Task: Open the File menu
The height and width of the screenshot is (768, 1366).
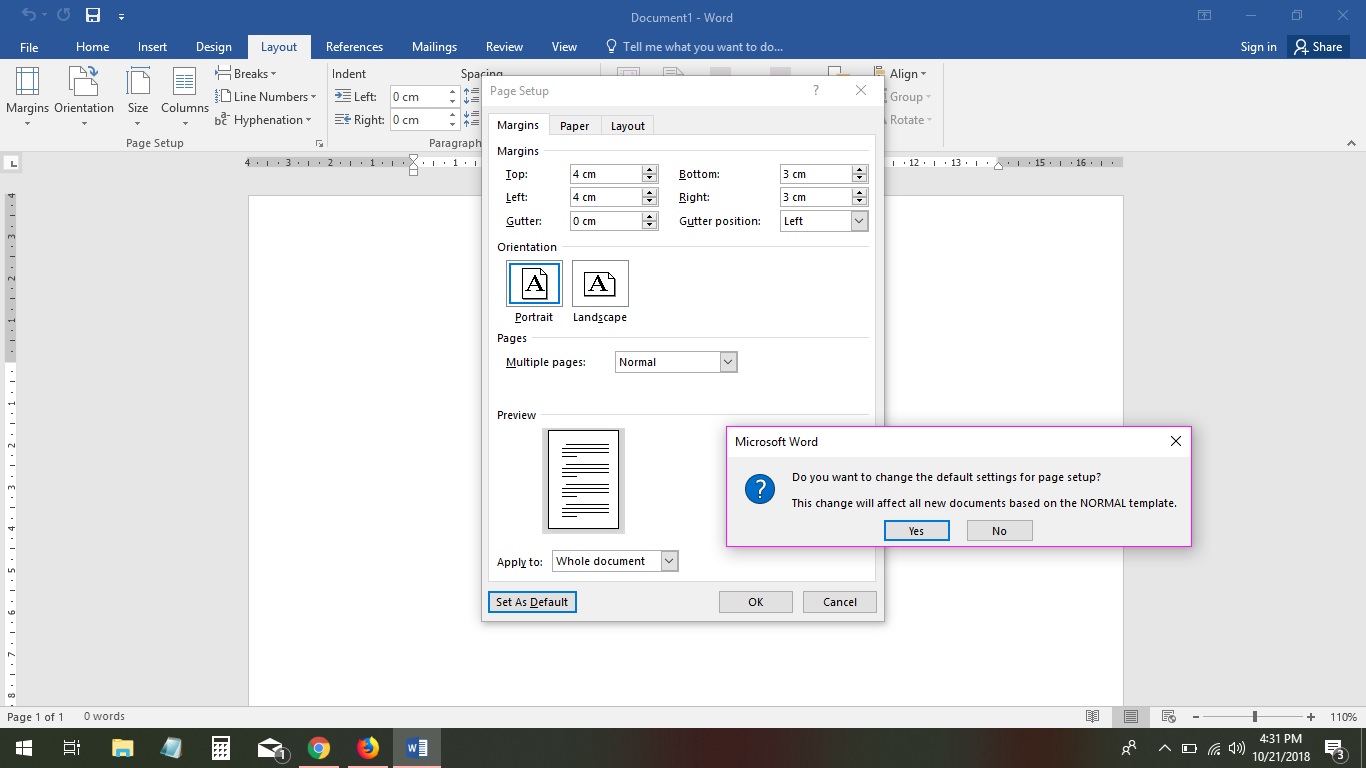Action: (x=29, y=47)
